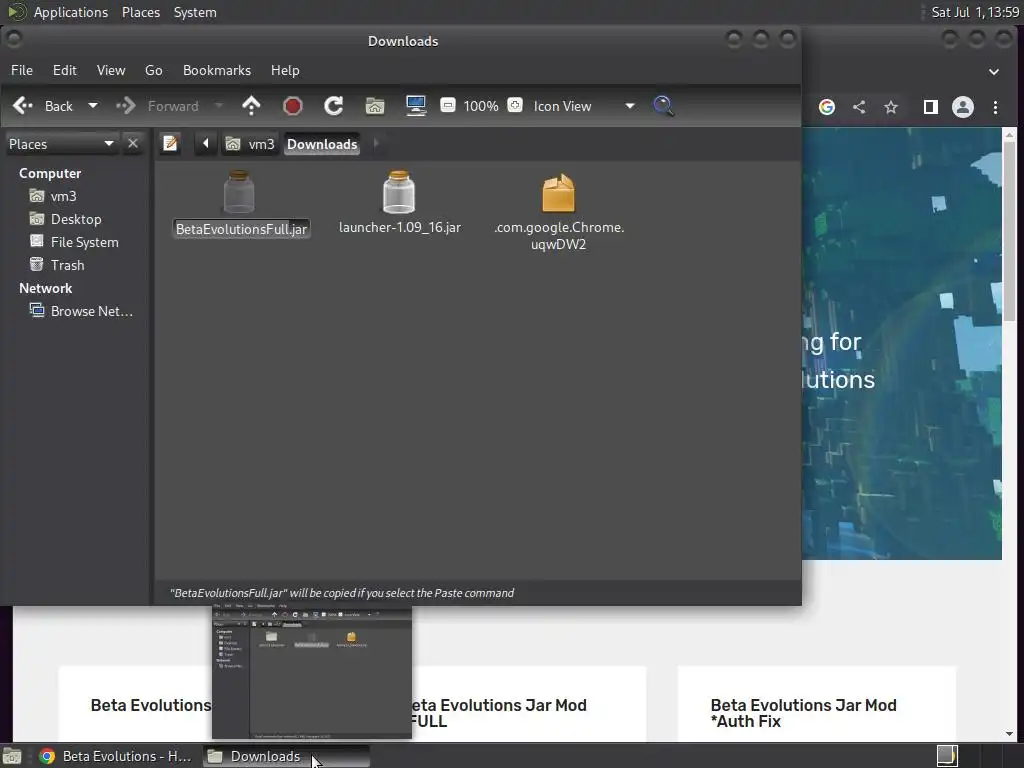Select the .com.google.Chrome.uqwDW2 package icon
This screenshot has width=1024, height=768.
558,193
